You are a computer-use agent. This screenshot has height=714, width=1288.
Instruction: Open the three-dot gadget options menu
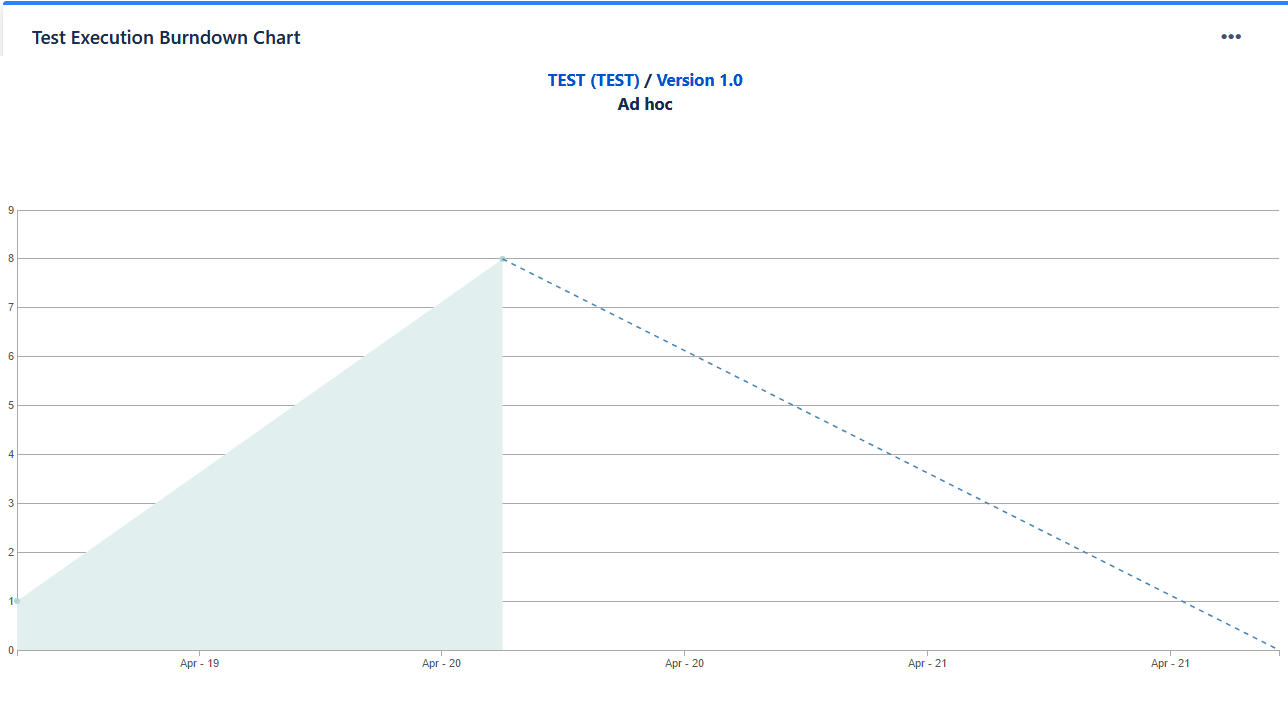point(1230,37)
